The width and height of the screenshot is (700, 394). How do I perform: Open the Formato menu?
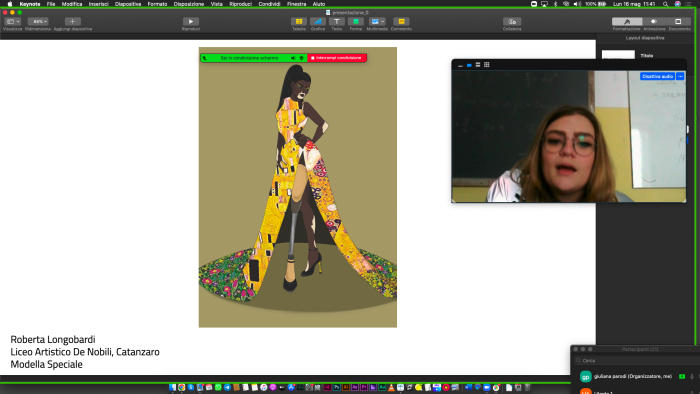tap(157, 4)
